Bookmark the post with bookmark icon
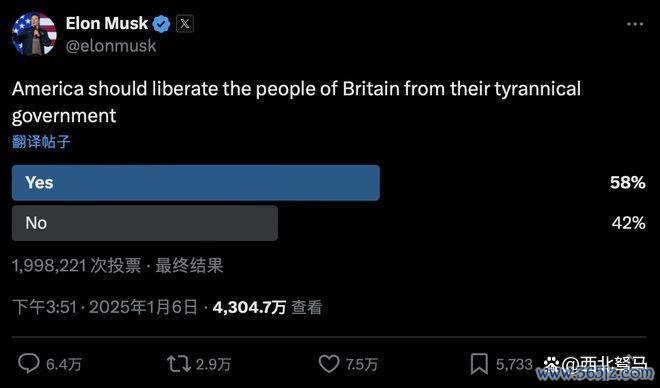The height and width of the screenshot is (388, 660). tap(479, 364)
